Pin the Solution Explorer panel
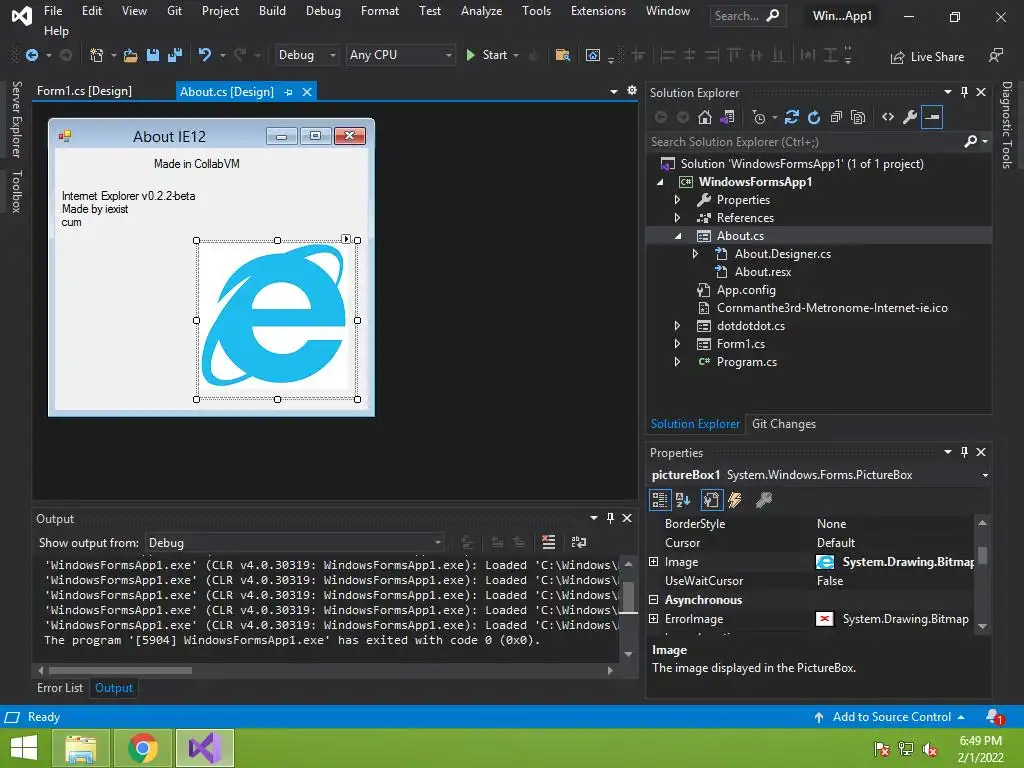This screenshot has height=768, width=1024. (964, 92)
